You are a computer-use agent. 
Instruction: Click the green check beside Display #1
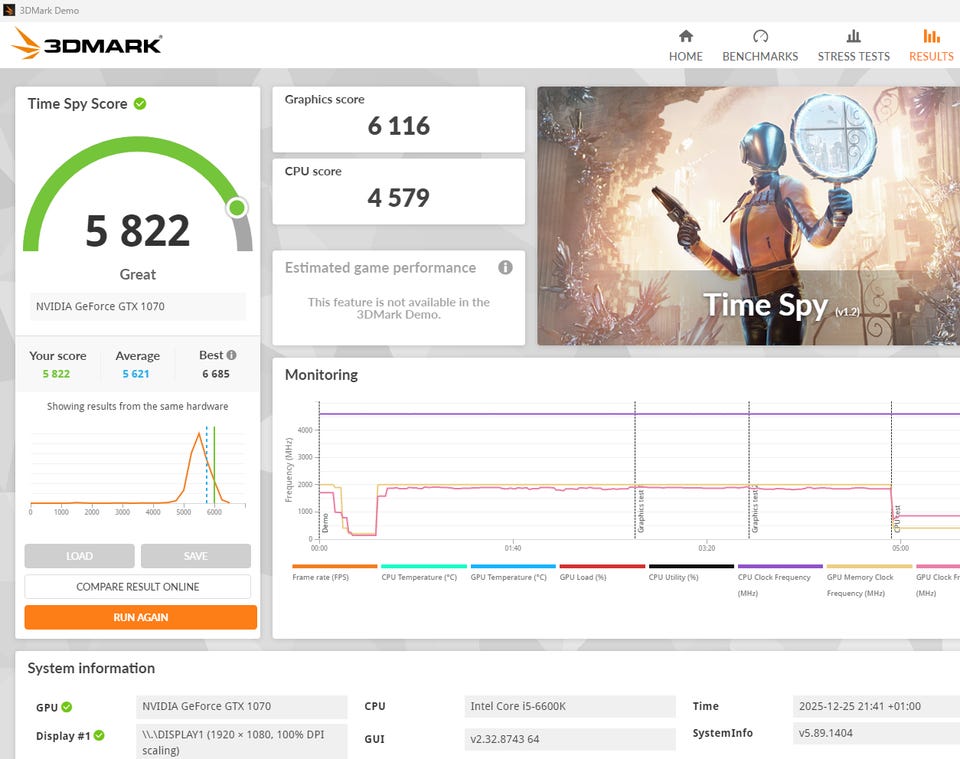[99, 735]
